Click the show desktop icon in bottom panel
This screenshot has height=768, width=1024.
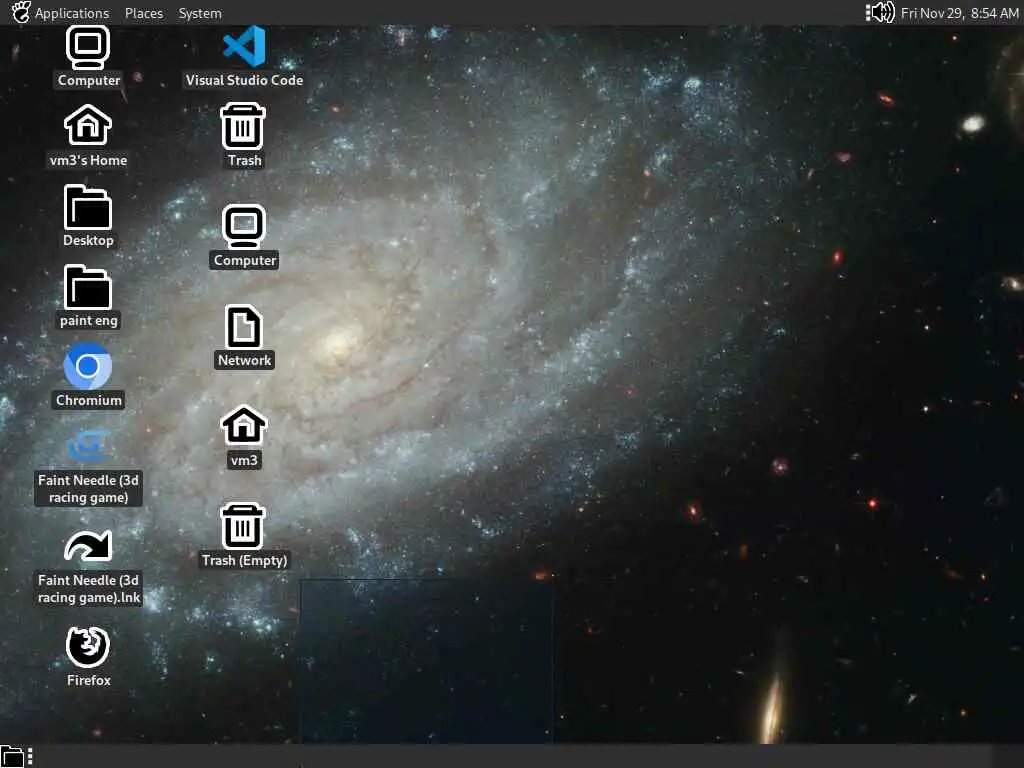click(x=12, y=756)
